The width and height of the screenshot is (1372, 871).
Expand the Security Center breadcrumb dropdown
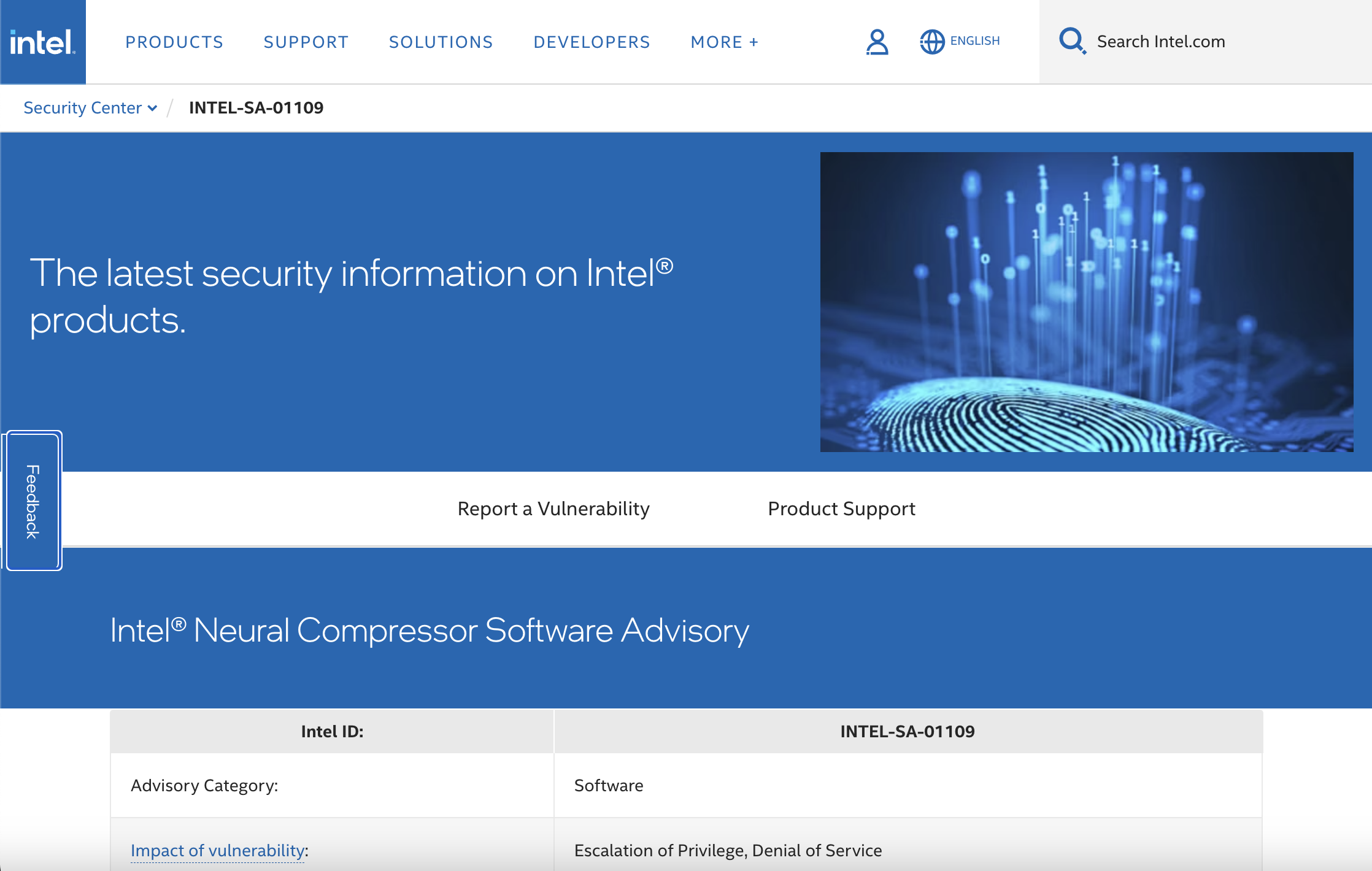click(82, 108)
